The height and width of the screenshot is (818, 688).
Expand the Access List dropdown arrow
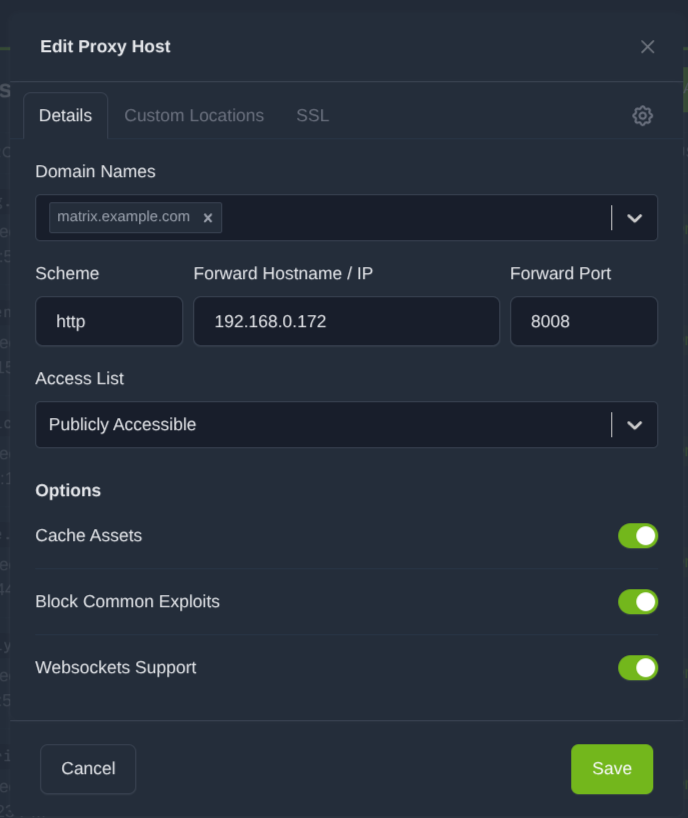634,425
